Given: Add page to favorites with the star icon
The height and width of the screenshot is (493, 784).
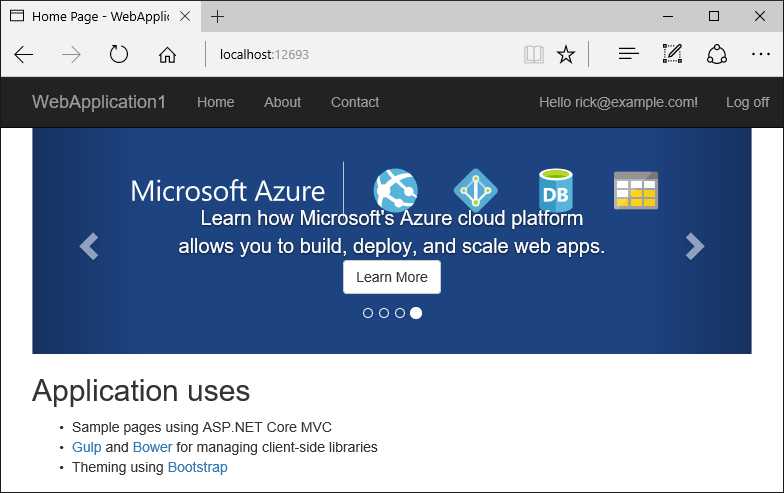Looking at the screenshot, I should pos(566,54).
